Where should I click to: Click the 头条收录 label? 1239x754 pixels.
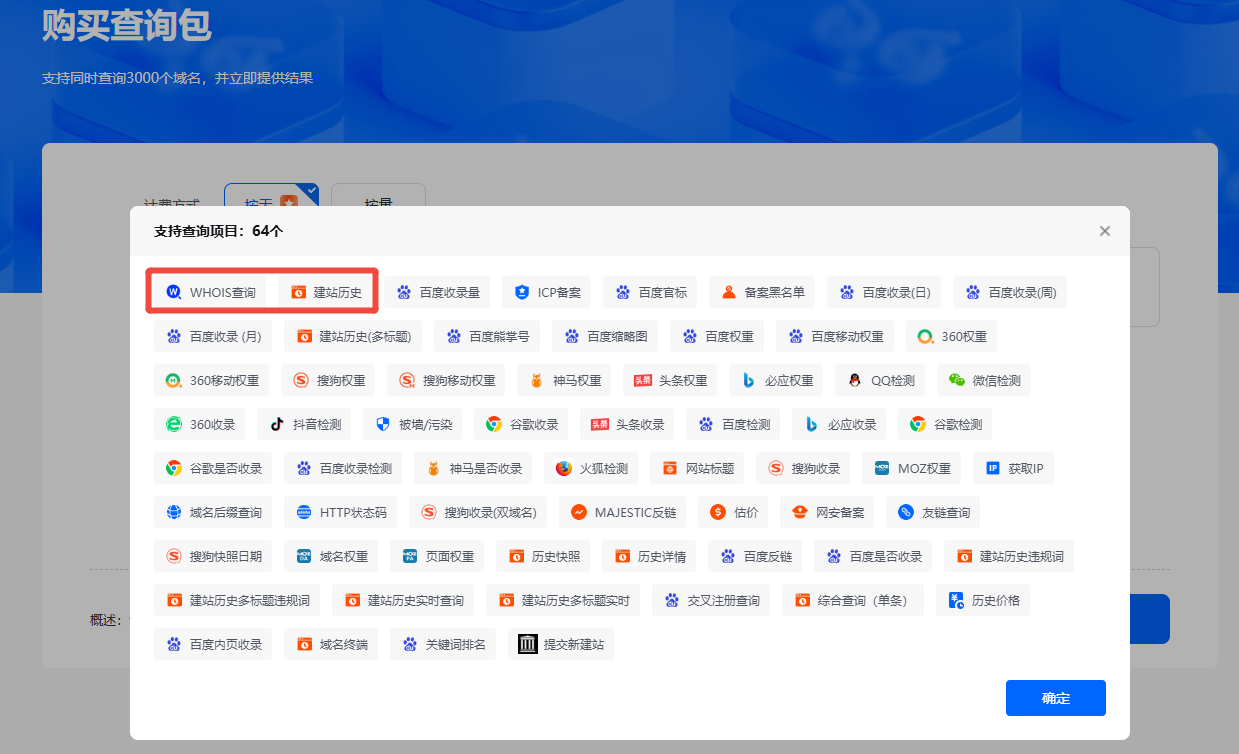640,425
